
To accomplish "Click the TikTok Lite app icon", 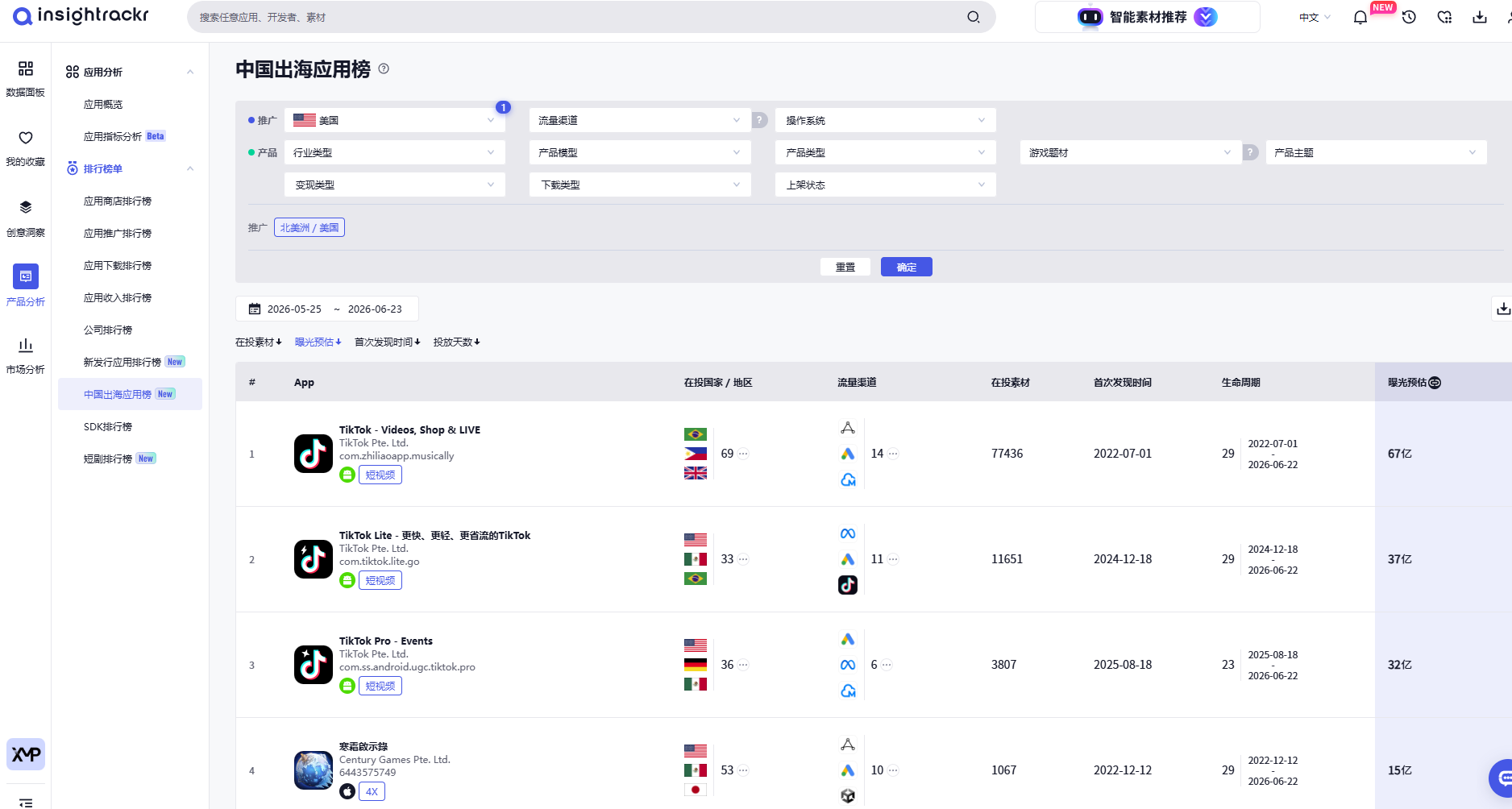I will point(314,559).
